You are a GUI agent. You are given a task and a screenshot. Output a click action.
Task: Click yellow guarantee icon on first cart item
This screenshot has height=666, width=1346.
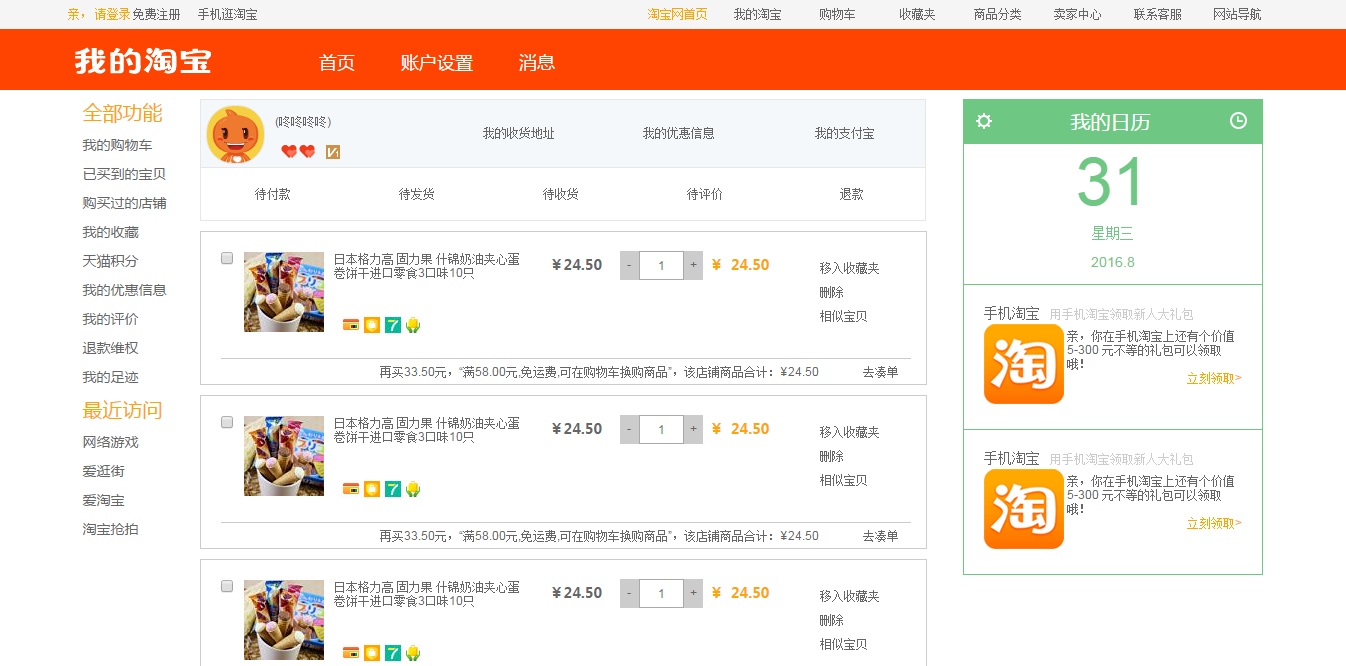point(372,325)
